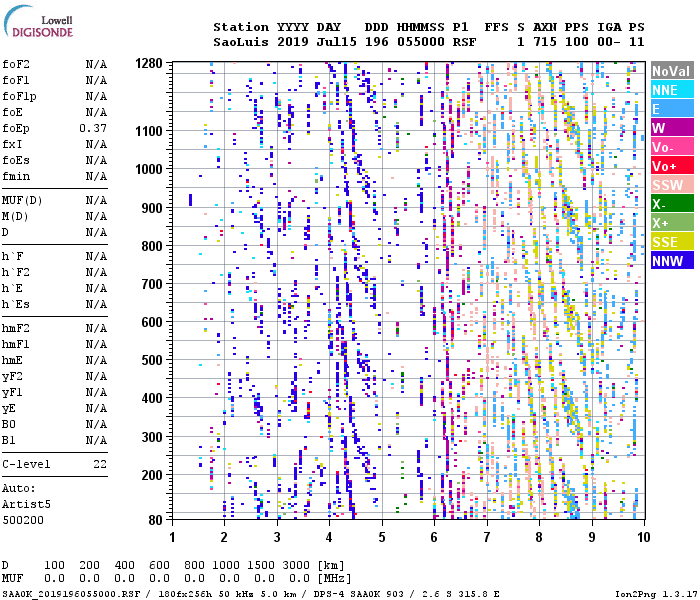
Task: Click the 055000 time value
Action: point(421,42)
